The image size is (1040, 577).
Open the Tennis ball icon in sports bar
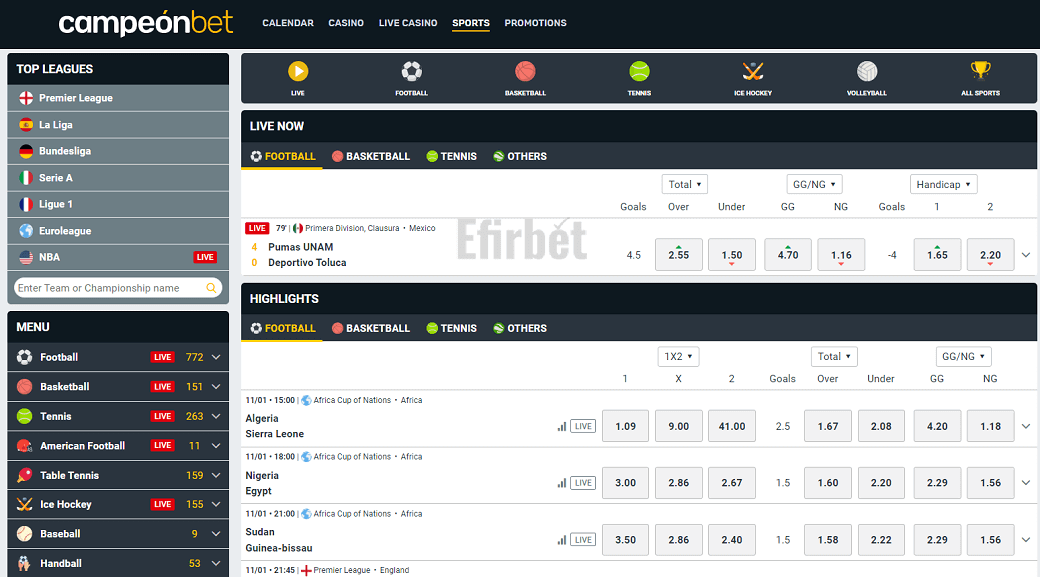coord(639,72)
